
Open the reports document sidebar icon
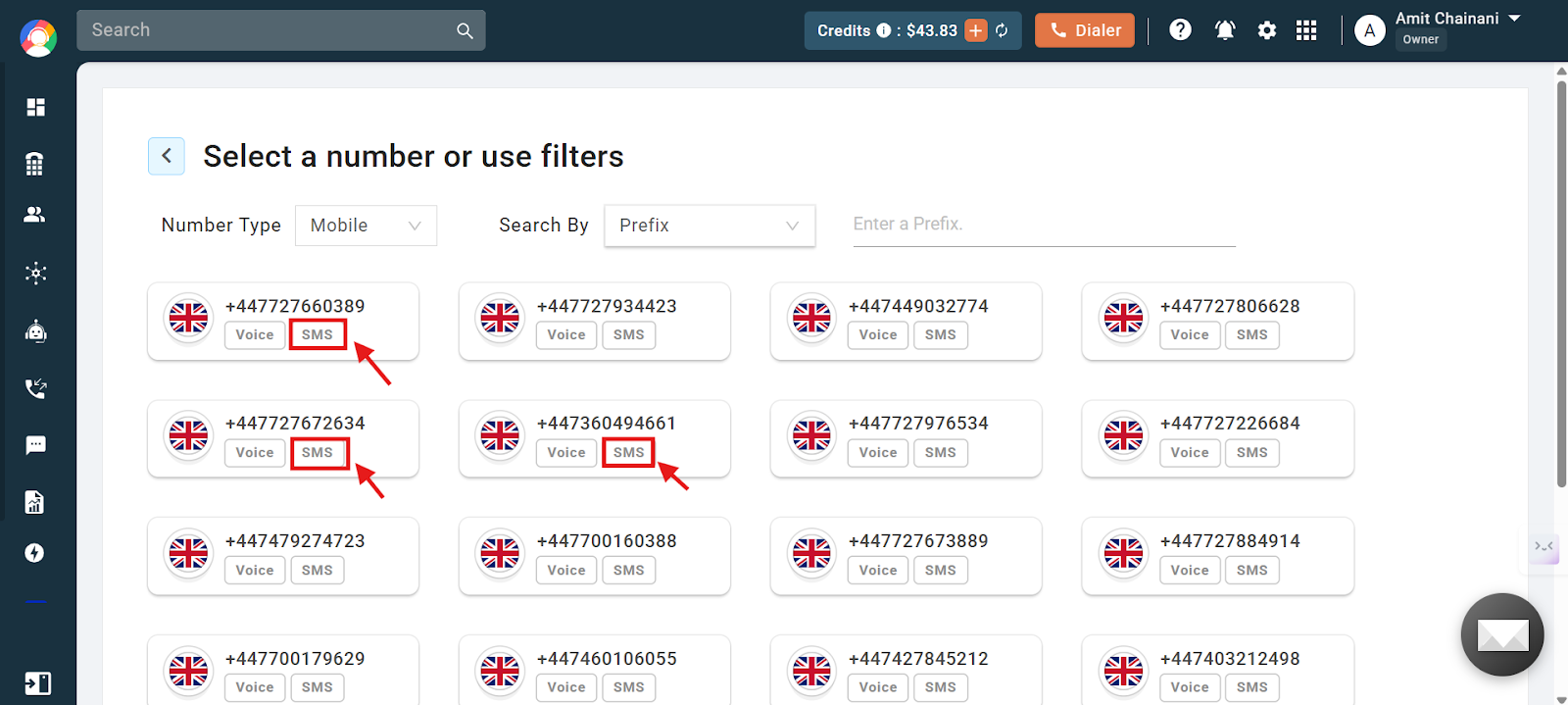(35, 502)
